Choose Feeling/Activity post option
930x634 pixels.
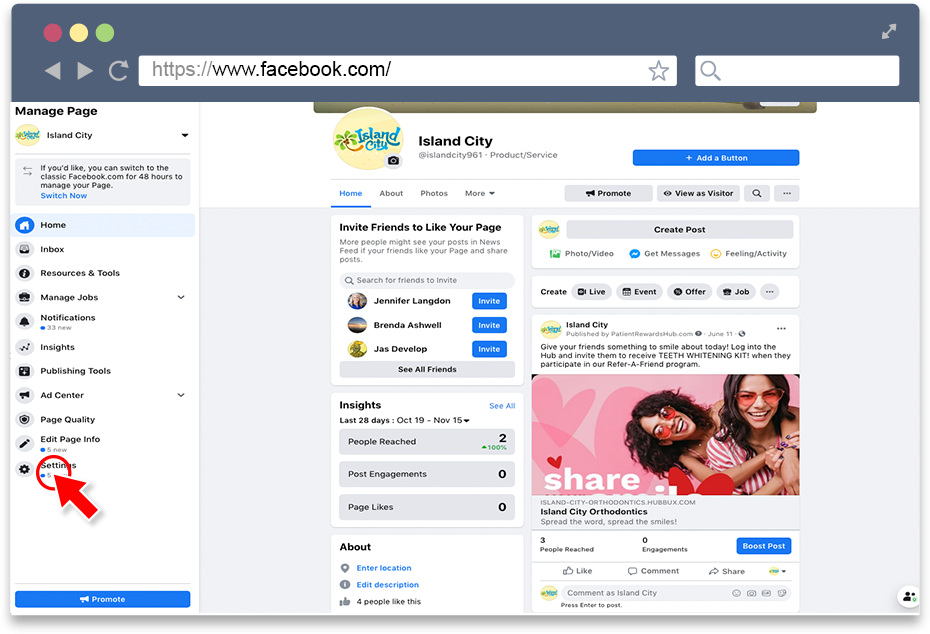tap(749, 254)
